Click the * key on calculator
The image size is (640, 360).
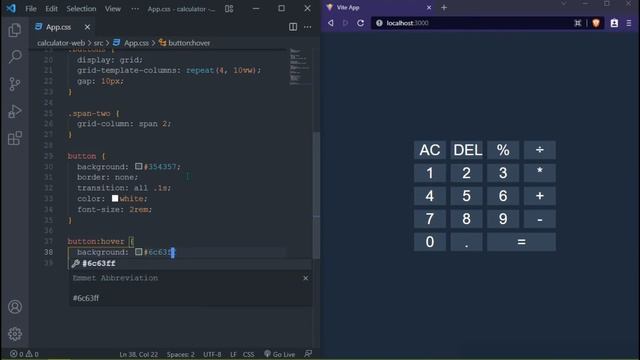point(540,173)
